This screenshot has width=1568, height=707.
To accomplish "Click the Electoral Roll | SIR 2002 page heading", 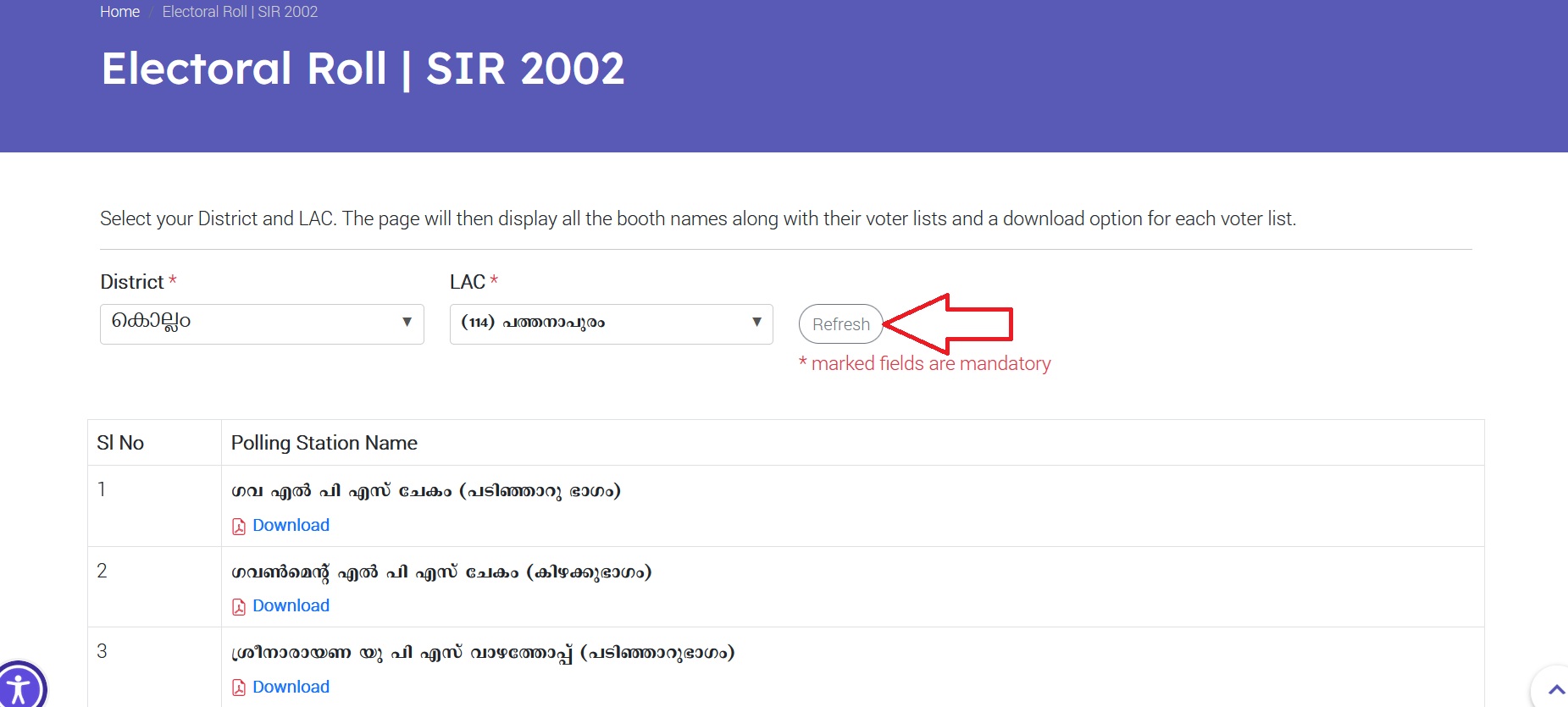I will click(x=363, y=69).
